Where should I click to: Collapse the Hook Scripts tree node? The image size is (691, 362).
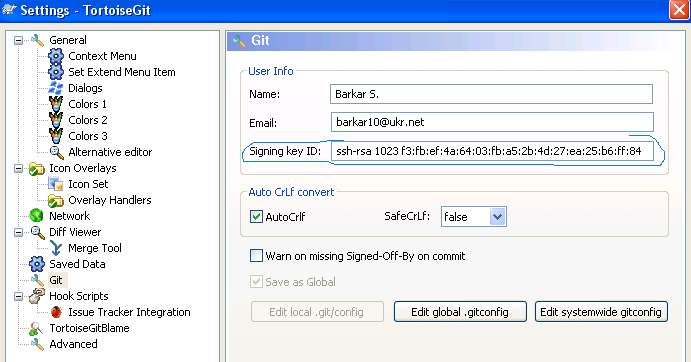point(18,296)
